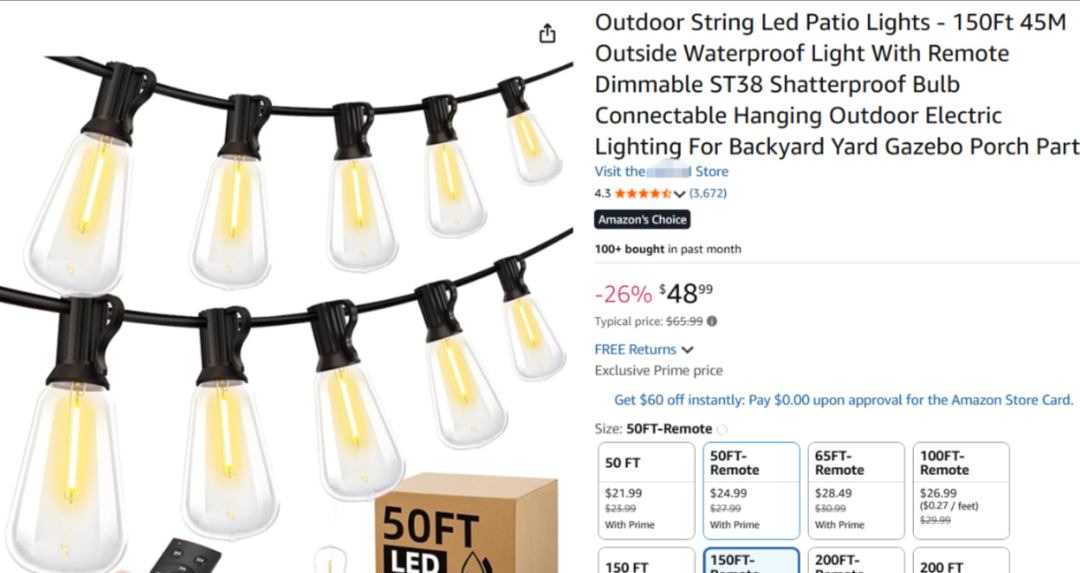The image size is (1080, 573).
Task: Click the FREE Returns link text
Action: 635,350
